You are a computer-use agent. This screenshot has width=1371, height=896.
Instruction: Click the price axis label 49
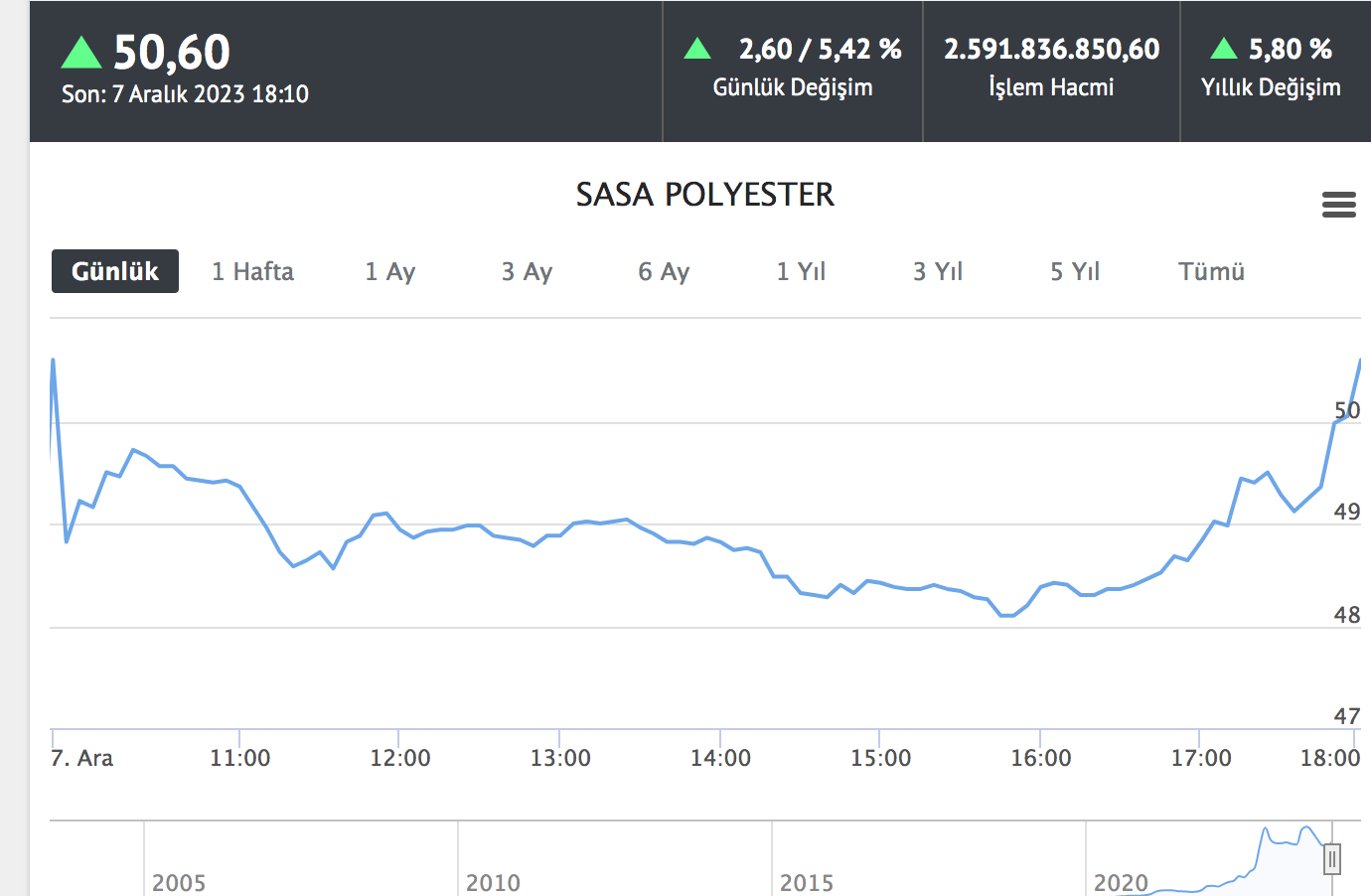[x=1347, y=512]
